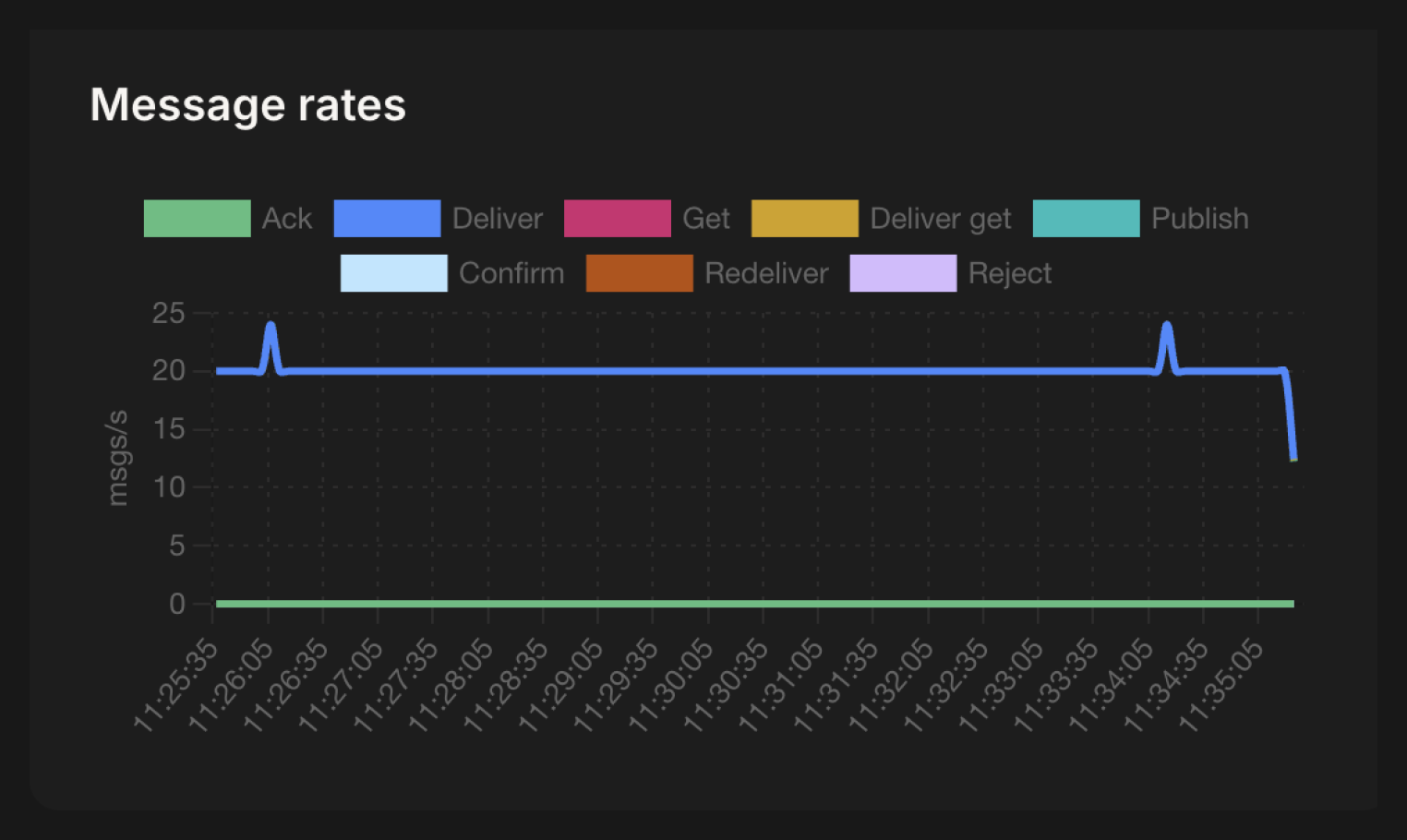
Task: Click flat blue Deliver line at 11:30:05
Action: click(x=708, y=371)
